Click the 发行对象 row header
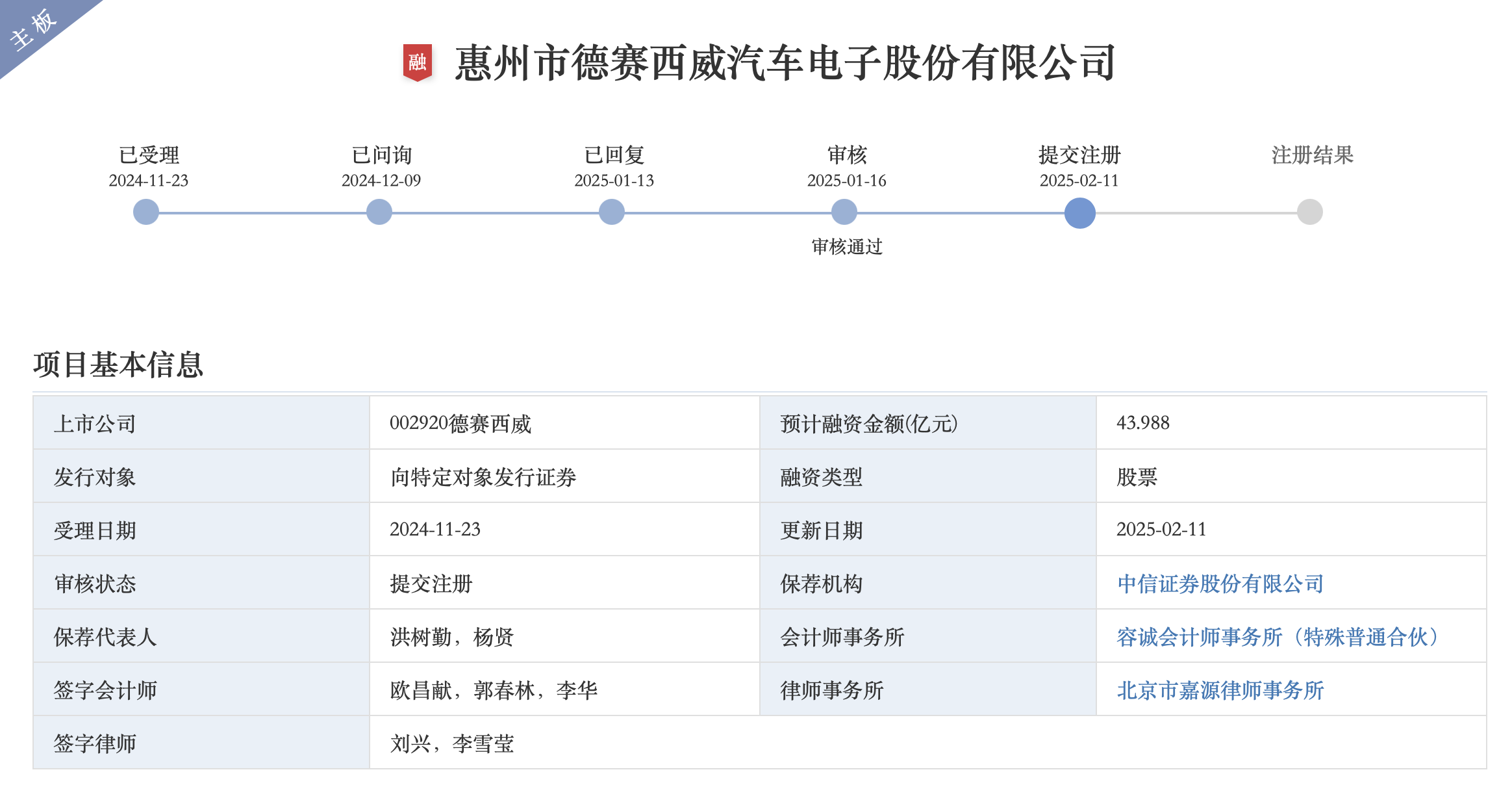 pos(201,476)
